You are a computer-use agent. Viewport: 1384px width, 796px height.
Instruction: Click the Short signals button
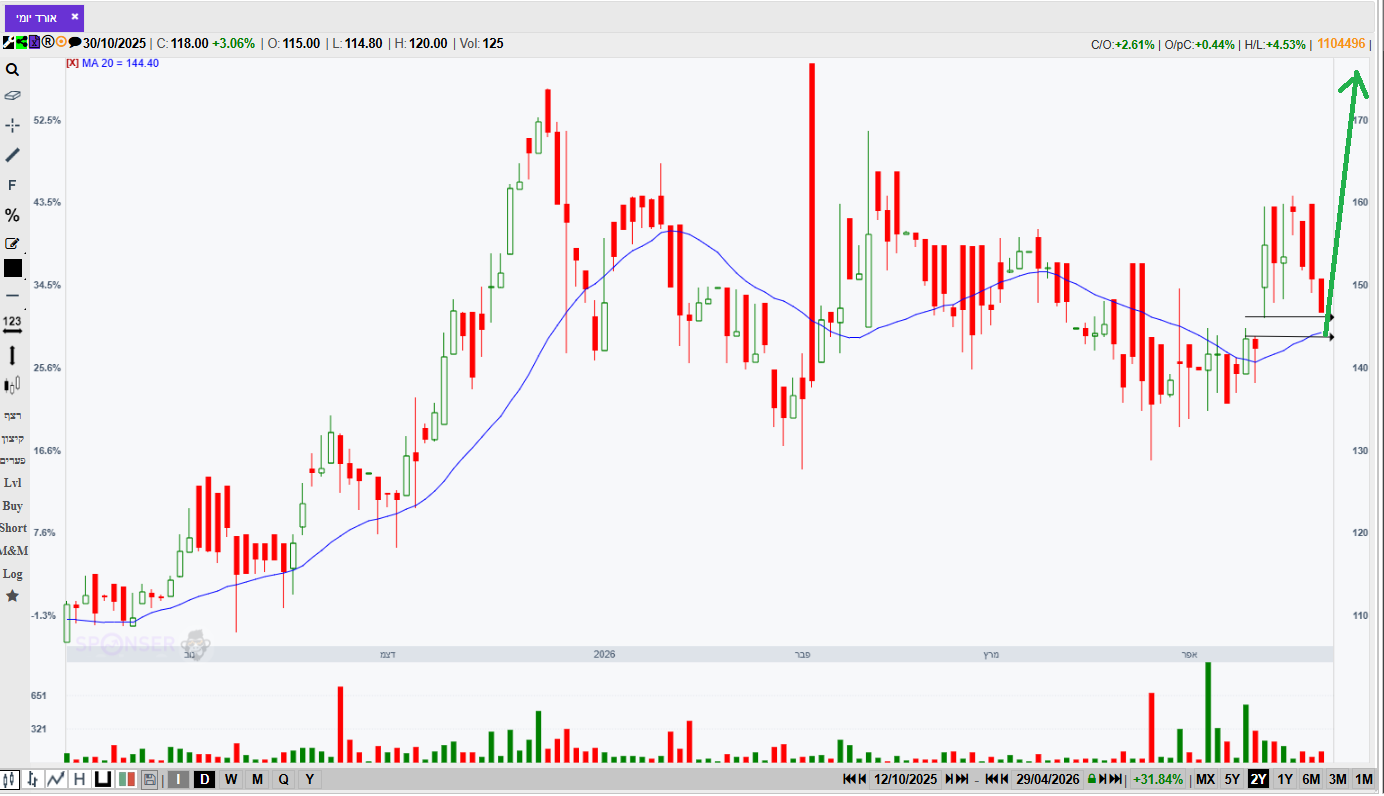click(14, 528)
